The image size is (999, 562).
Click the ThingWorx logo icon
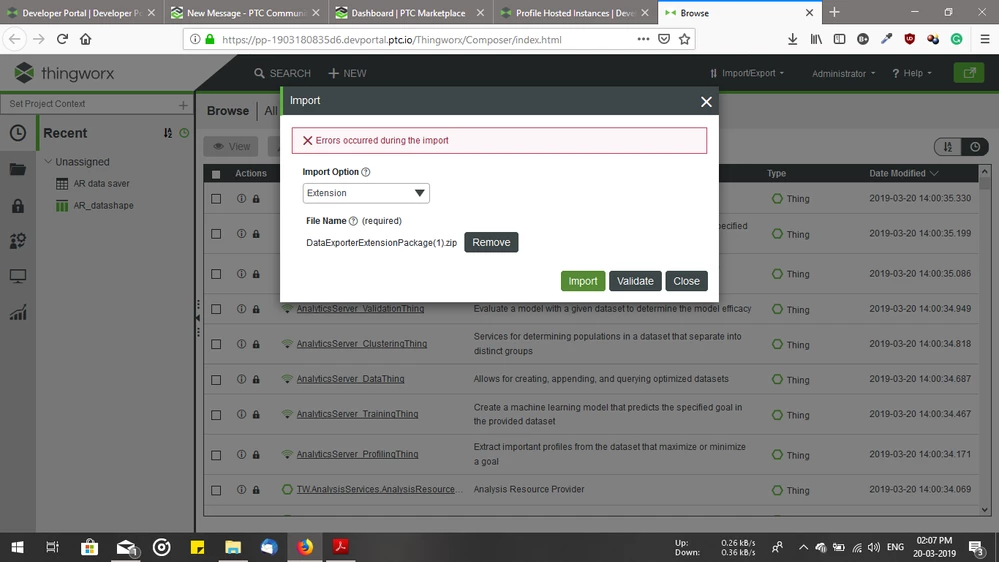pyautogui.click(x=24, y=73)
